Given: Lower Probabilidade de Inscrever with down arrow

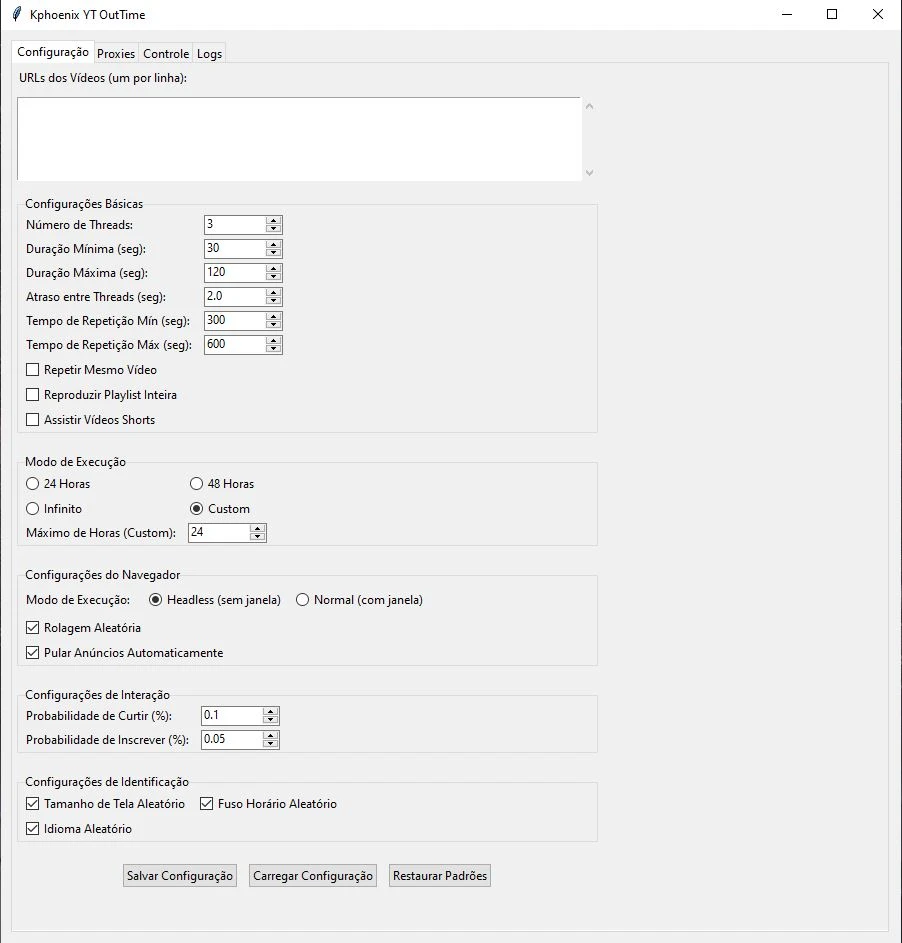Looking at the screenshot, I should (270, 744).
